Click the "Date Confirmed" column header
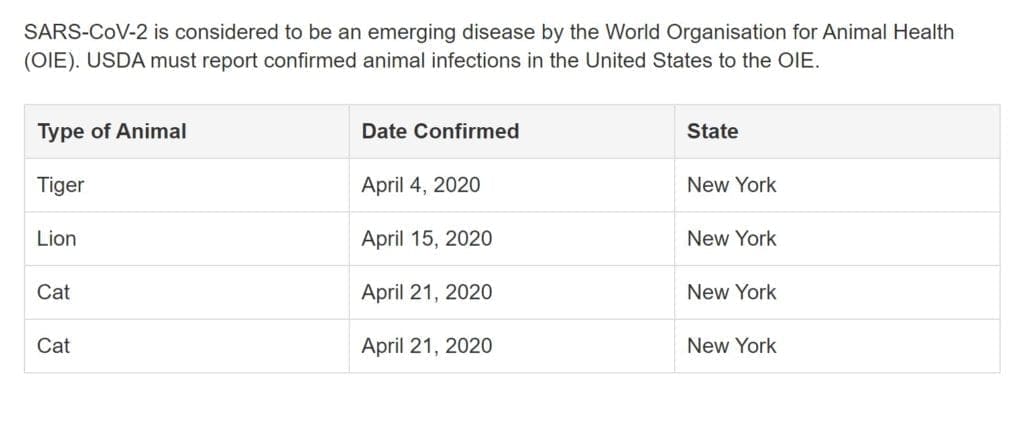This screenshot has width=1024, height=445. point(512,131)
